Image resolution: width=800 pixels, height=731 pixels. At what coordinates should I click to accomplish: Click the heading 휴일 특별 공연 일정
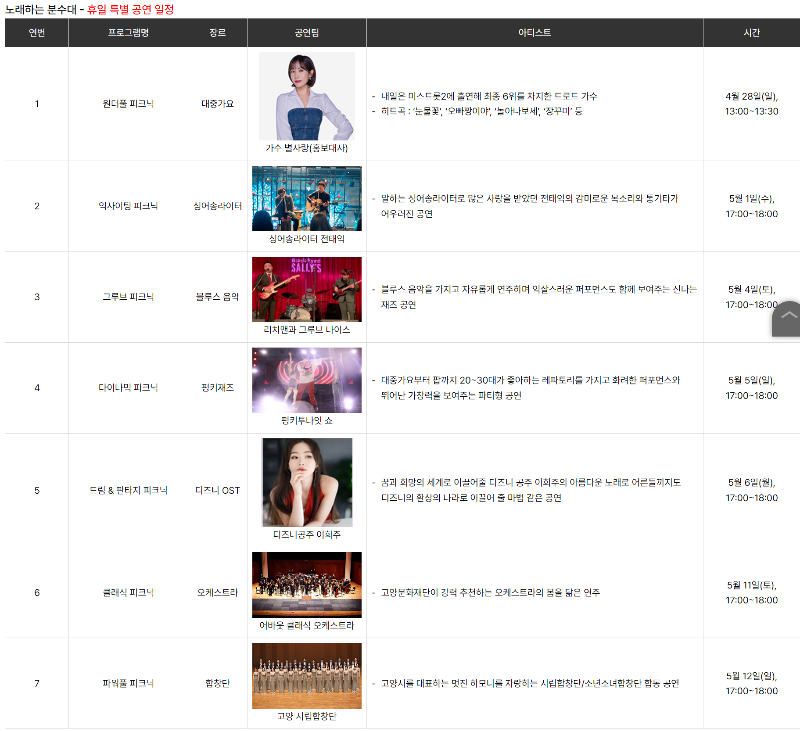click(131, 9)
